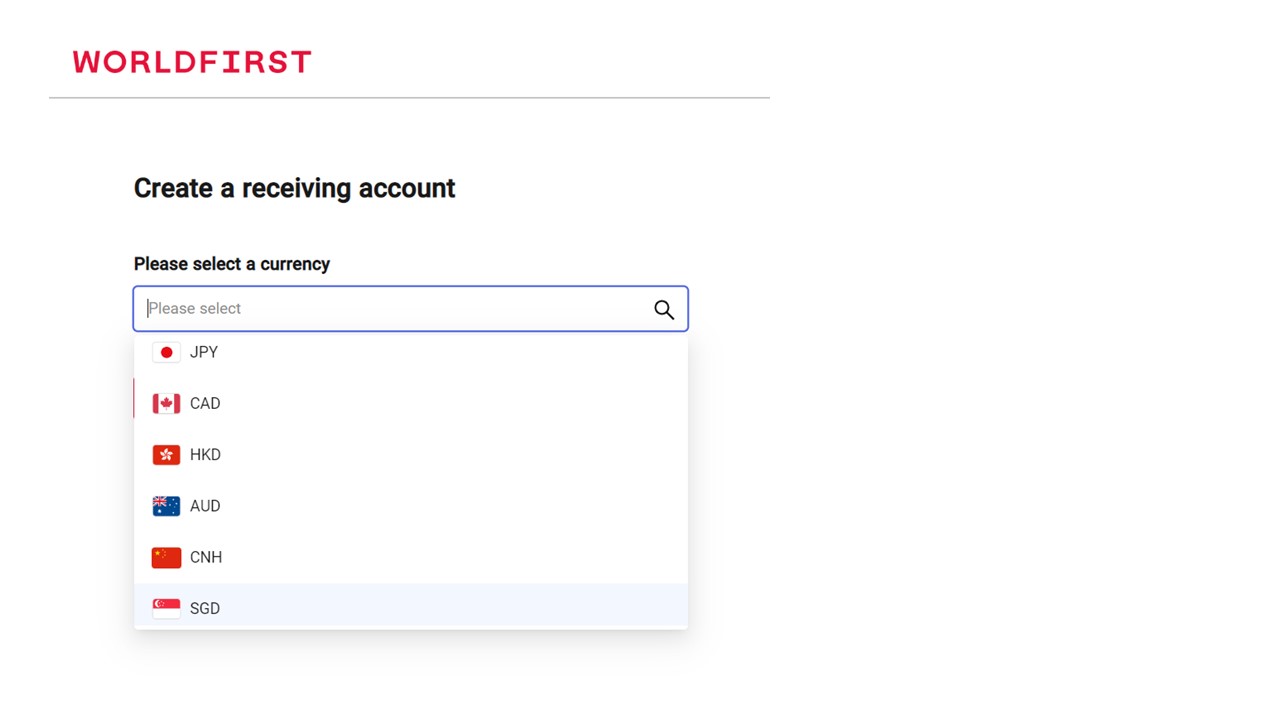Click the Japan flag icon
The image size is (1280, 720).
166,352
